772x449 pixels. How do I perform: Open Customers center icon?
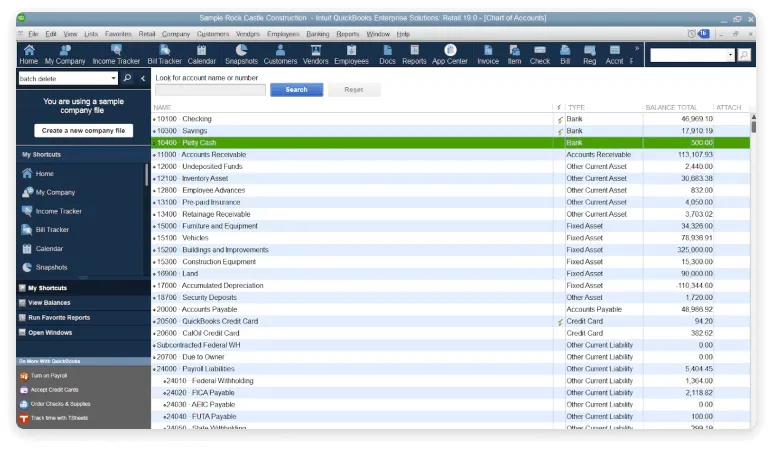(x=280, y=55)
